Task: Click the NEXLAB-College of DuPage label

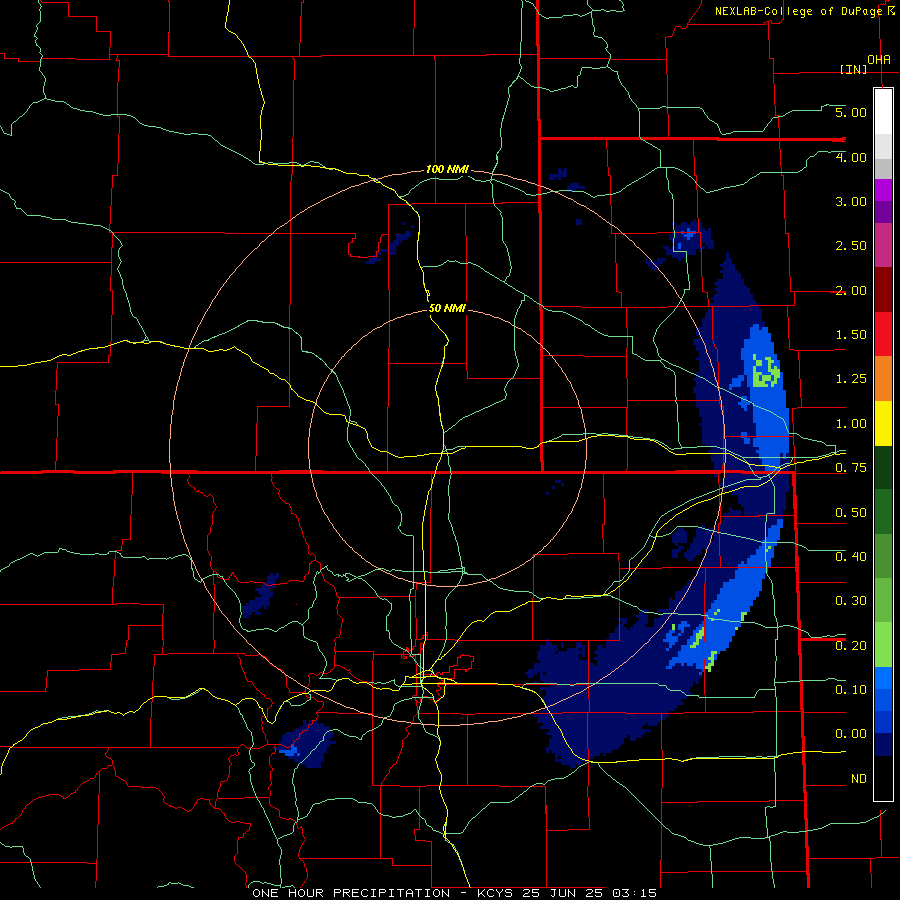Action: [x=798, y=11]
